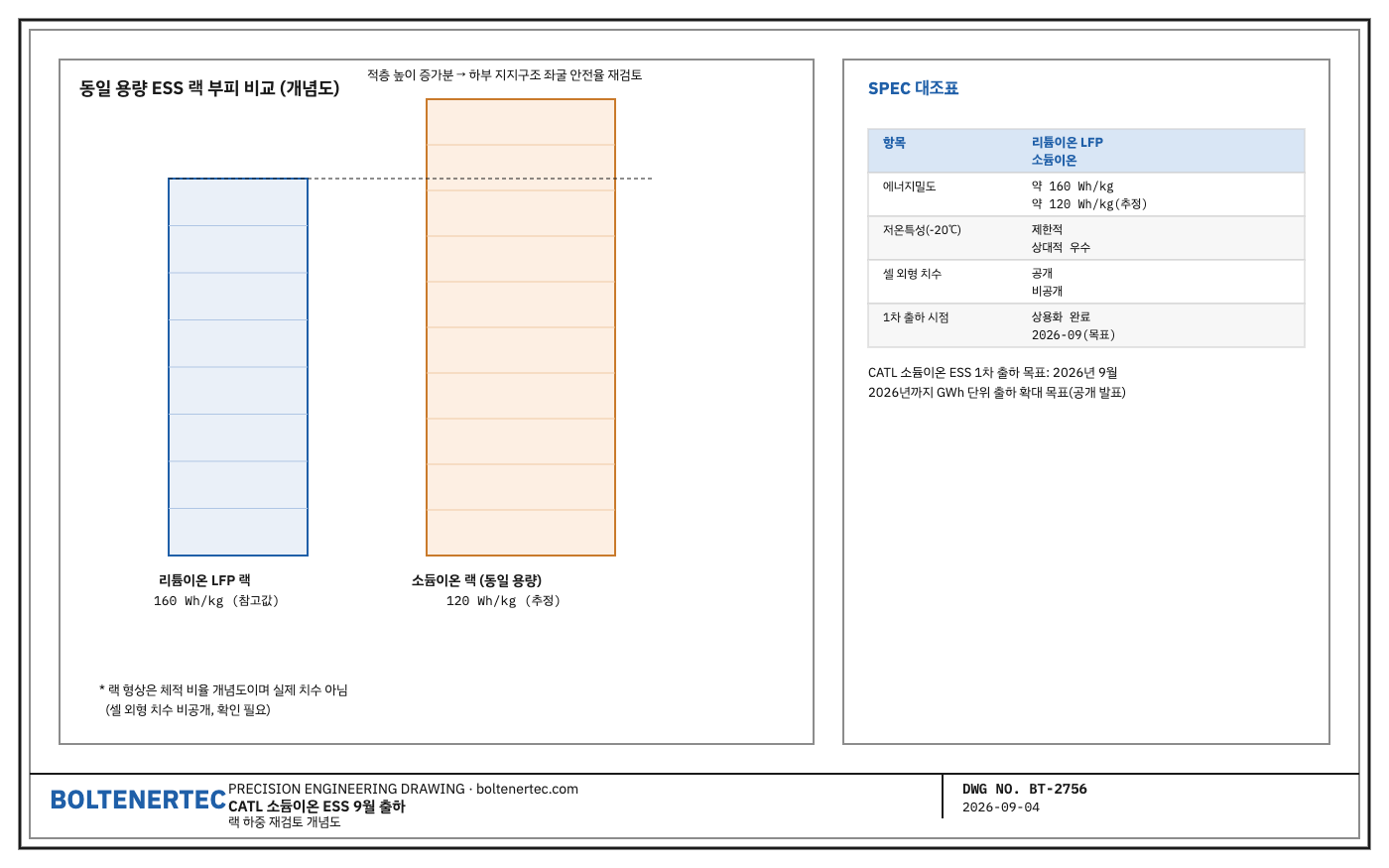Click the label '소듐이온 랙 (동일 용량)'

[x=477, y=580]
